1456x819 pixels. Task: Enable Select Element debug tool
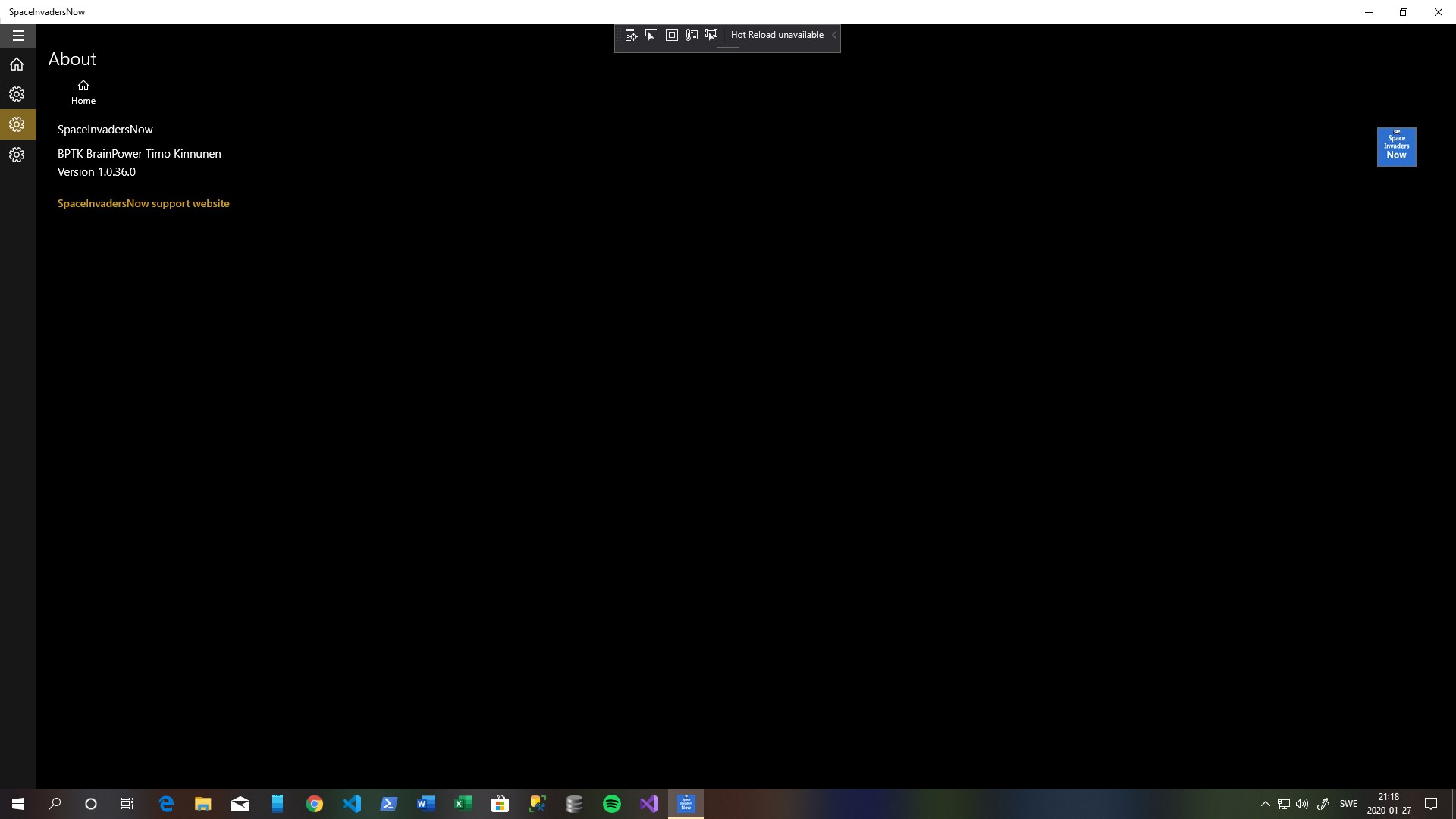pos(651,35)
